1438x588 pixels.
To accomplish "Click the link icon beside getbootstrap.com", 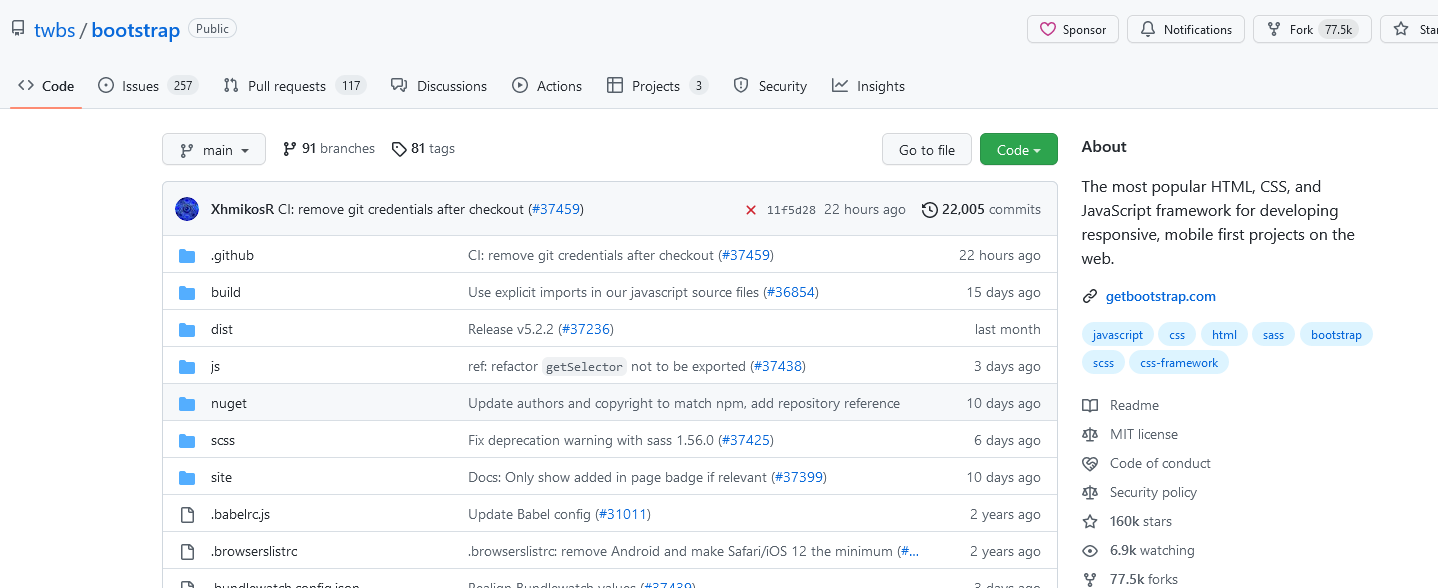I will pyautogui.click(x=1090, y=296).
